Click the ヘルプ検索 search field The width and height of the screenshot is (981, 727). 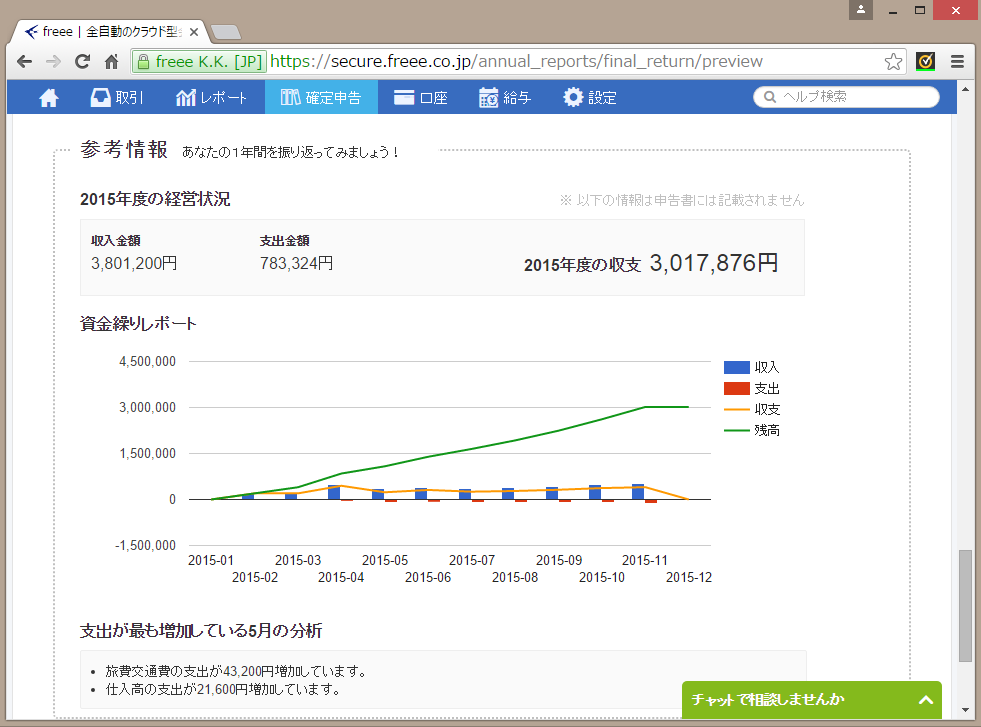846,97
